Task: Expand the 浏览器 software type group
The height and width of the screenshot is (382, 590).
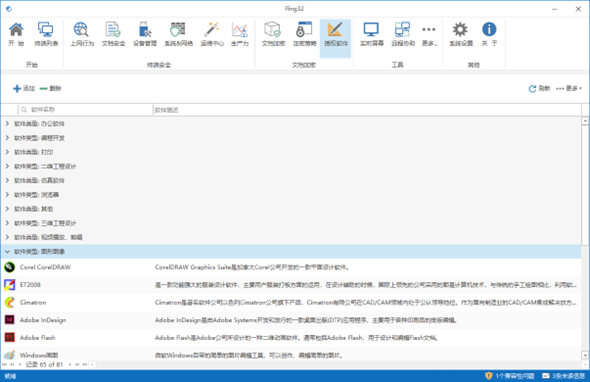Action: click(7, 195)
